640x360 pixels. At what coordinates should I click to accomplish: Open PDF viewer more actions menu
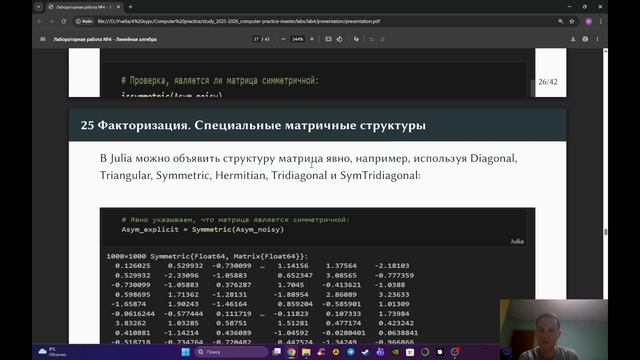[597, 39]
